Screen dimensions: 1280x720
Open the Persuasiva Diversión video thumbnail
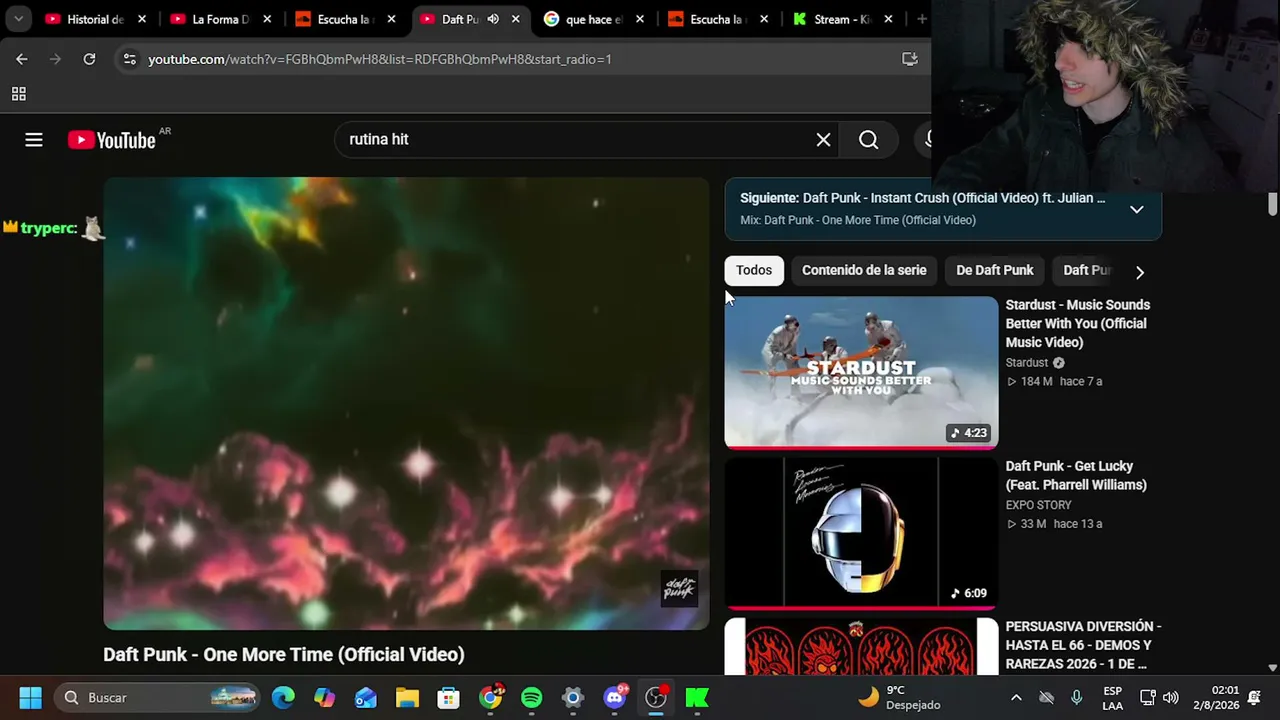point(861,647)
